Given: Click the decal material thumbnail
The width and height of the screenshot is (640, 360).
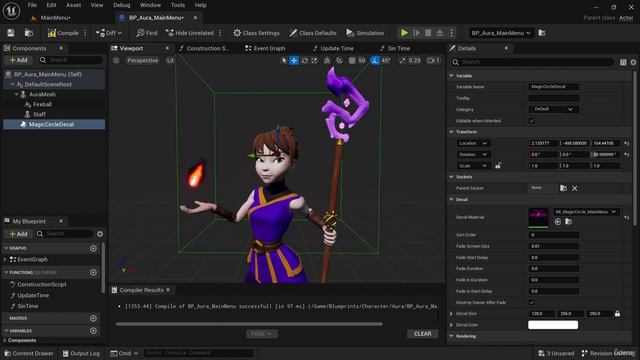Looking at the screenshot, I should point(538,218).
